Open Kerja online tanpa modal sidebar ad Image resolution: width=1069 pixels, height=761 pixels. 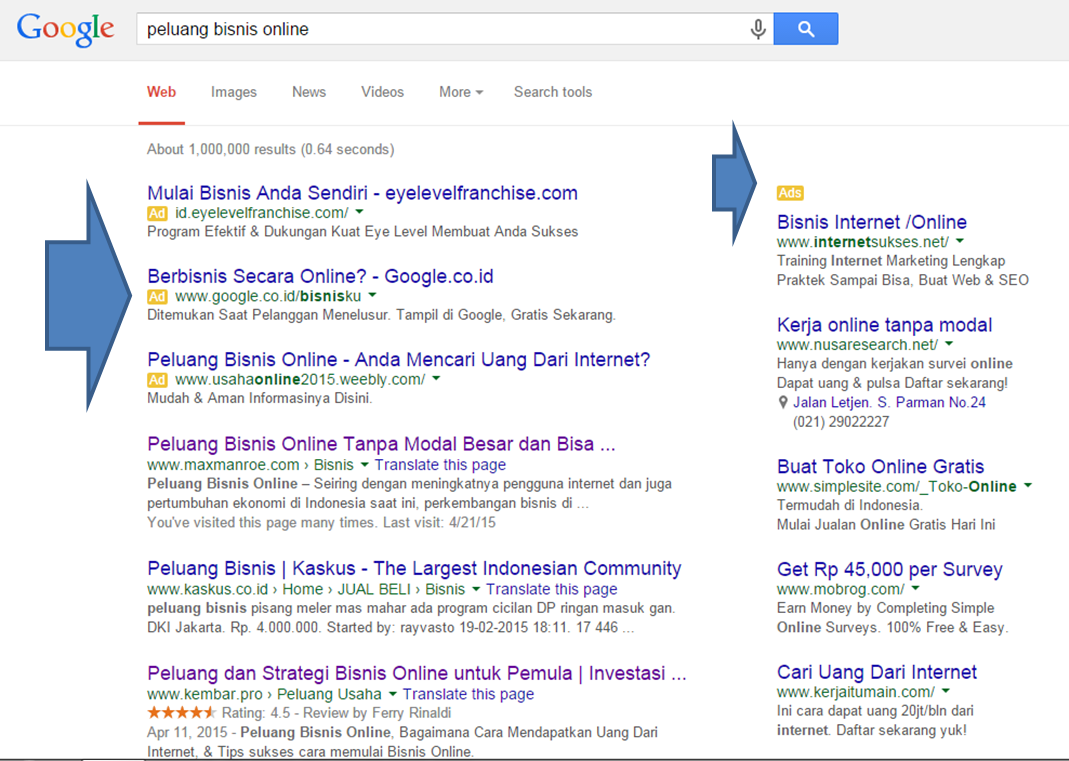pyautogui.click(x=885, y=325)
